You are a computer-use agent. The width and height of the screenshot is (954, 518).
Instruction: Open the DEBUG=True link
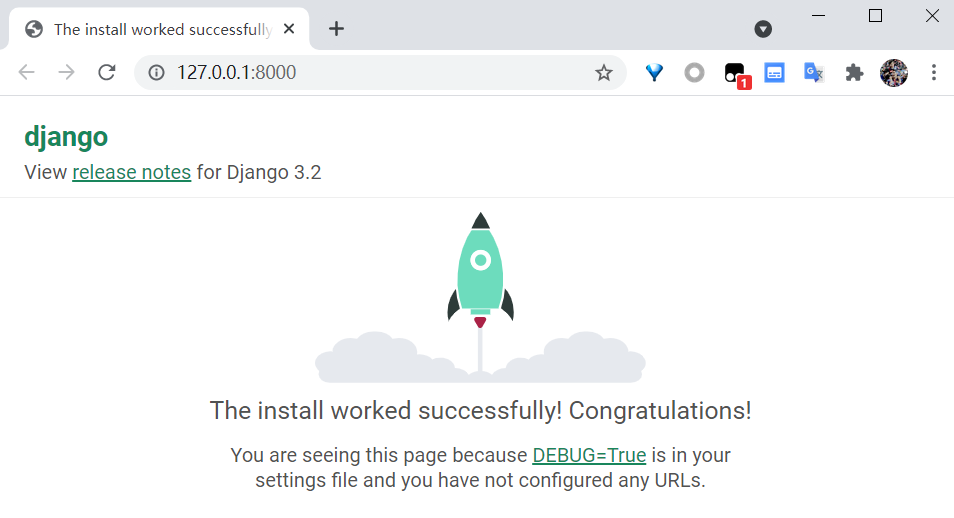(x=589, y=455)
